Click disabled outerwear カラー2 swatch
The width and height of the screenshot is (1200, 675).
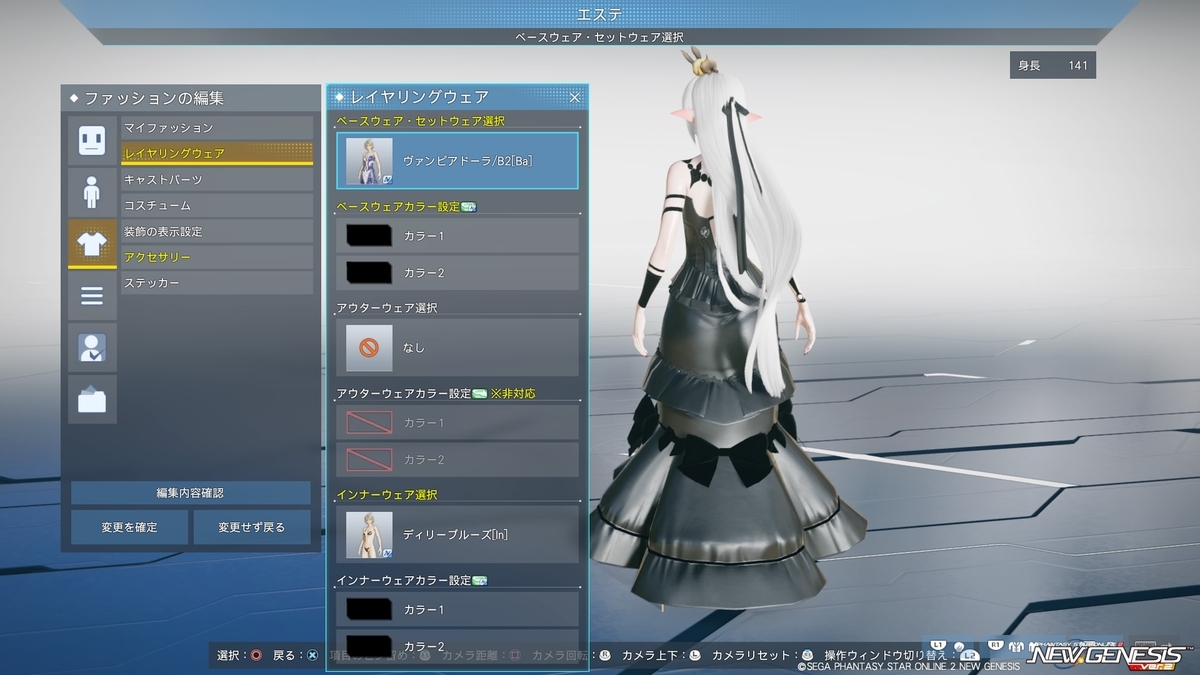(x=369, y=459)
